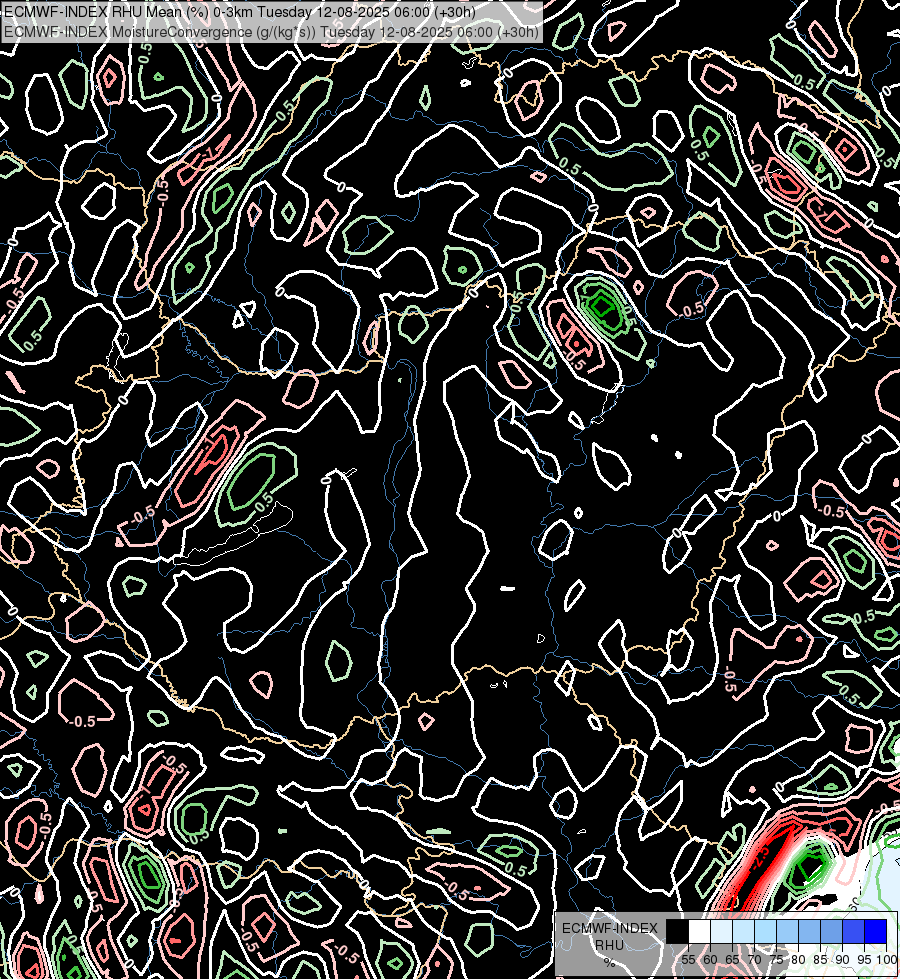Click the legend tick value 80
The height and width of the screenshot is (979, 900).
tap(798, 960)
